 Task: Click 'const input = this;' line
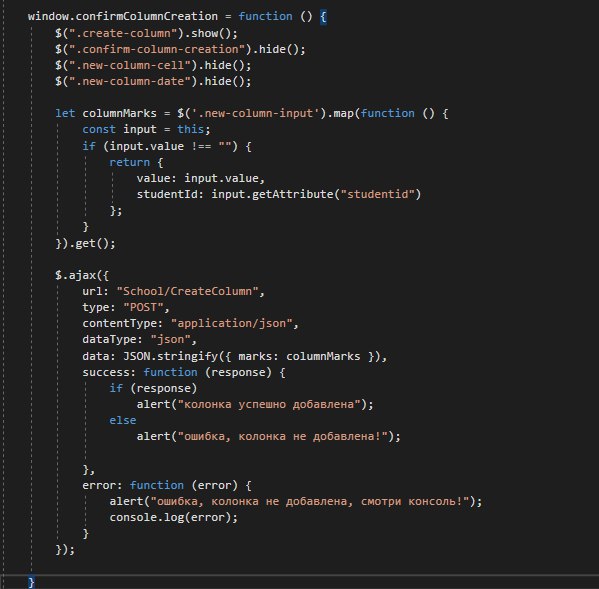tap(146, 129)
